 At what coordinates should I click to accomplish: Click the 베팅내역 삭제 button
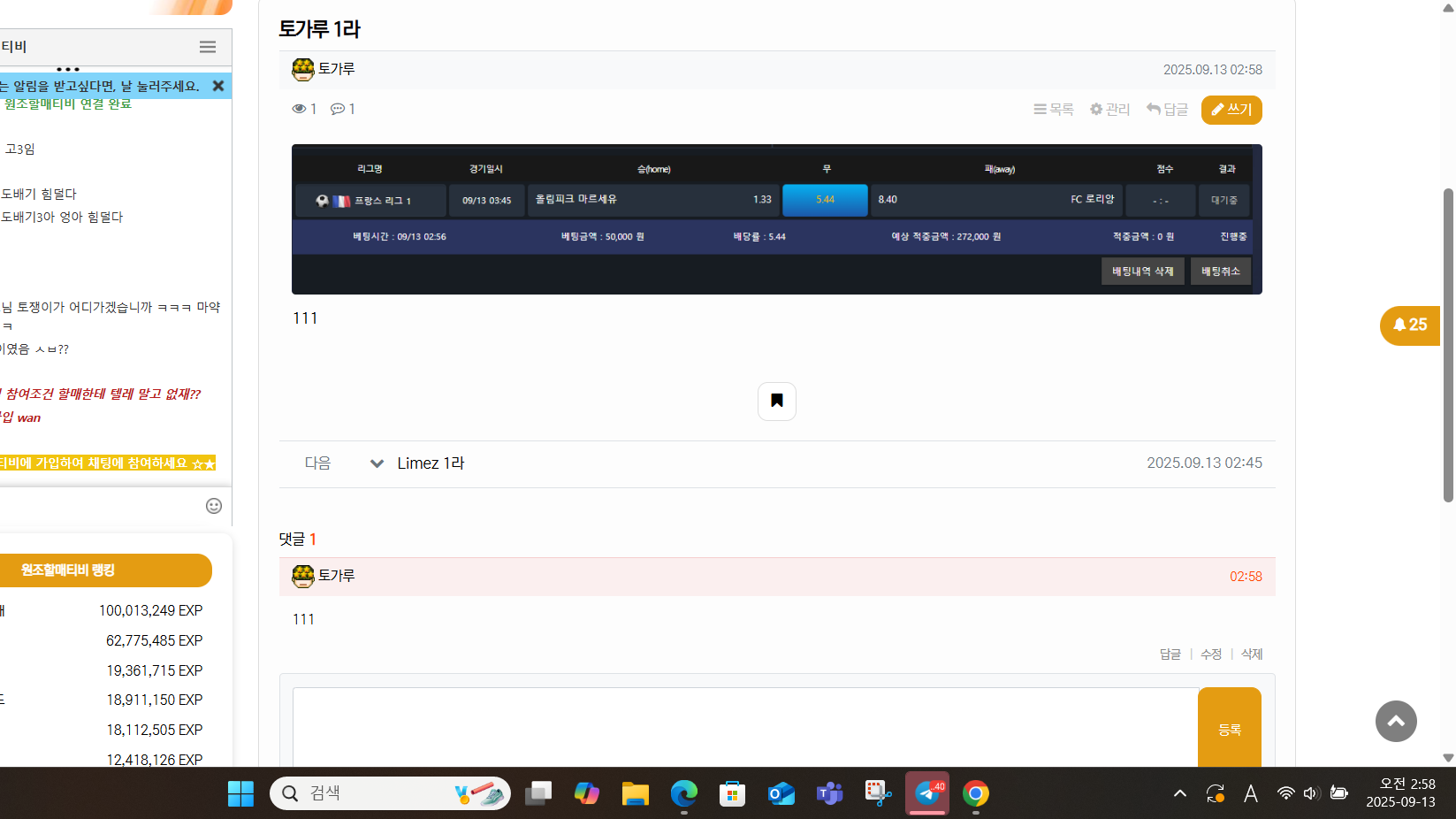[x=1142, y=272]
